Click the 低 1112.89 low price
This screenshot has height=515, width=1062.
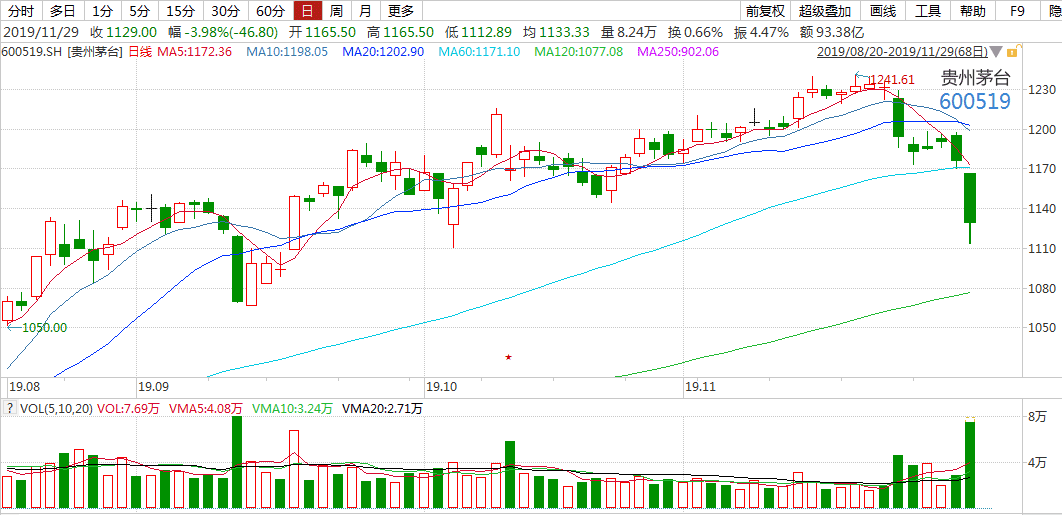tap(480, 32)
